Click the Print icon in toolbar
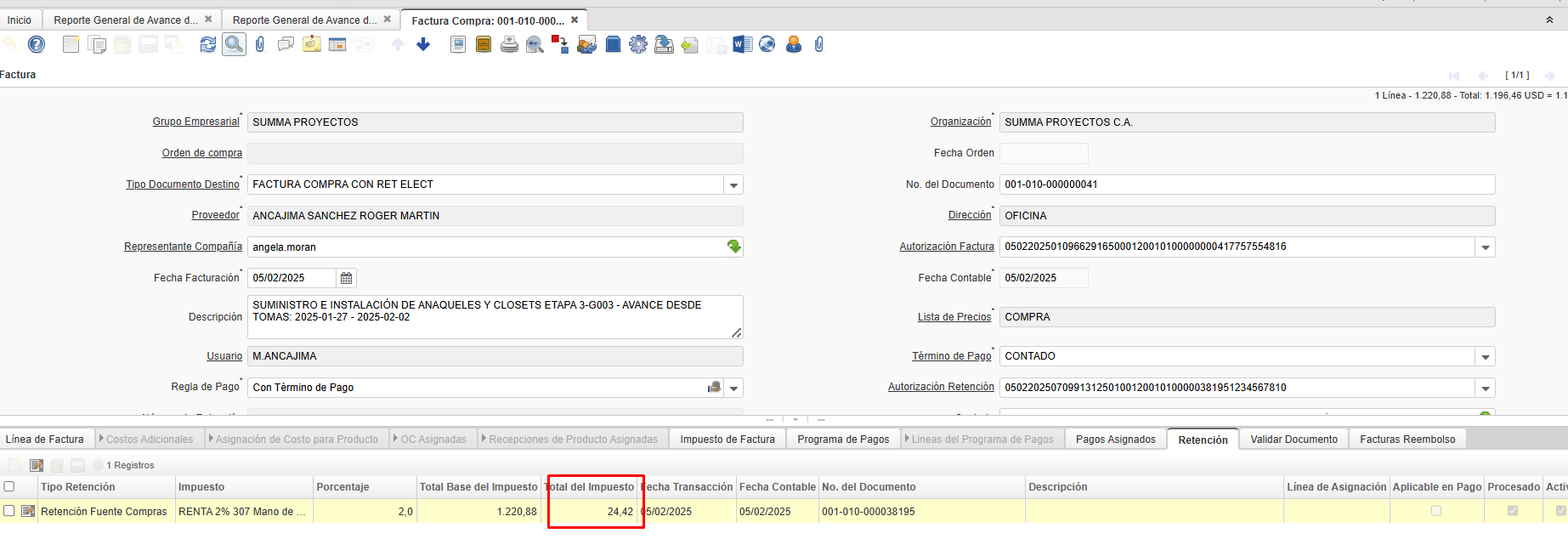Viewport: 1568px width, 556px height. [509, 44]
